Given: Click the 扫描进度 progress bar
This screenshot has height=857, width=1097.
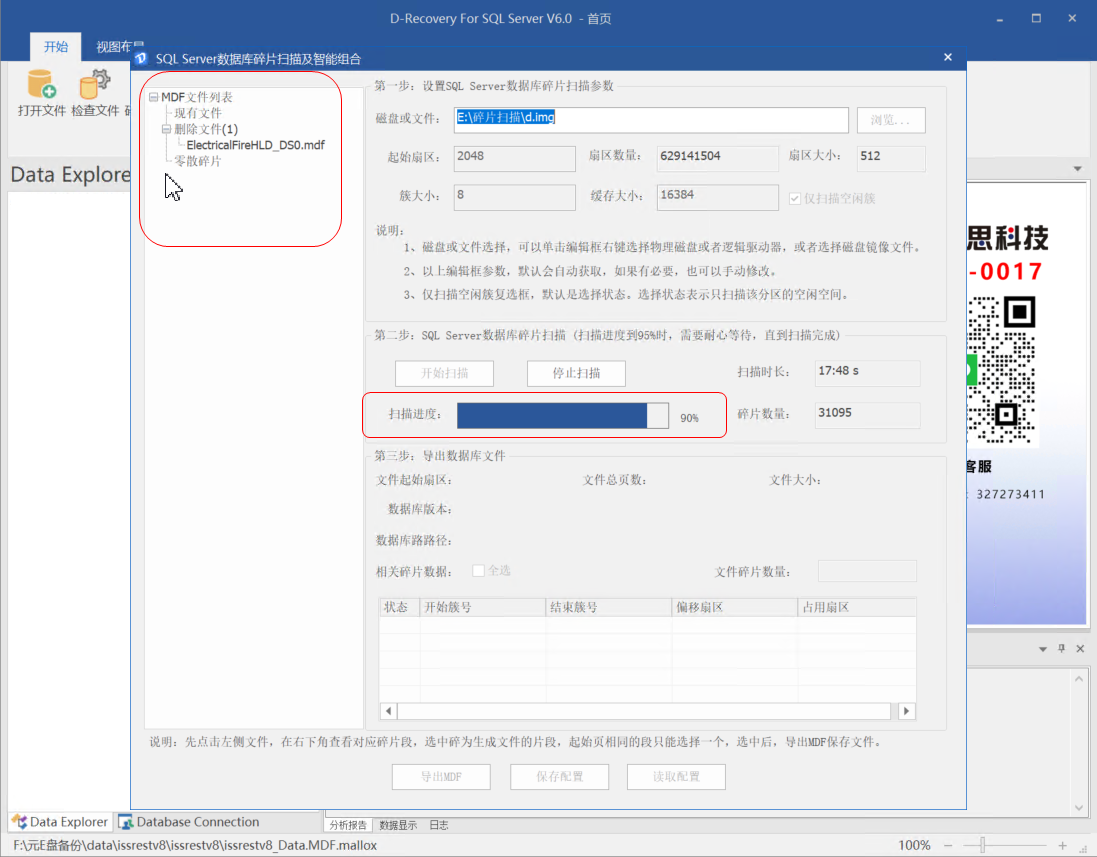Looking at the screenshot, I should [562, 416].
